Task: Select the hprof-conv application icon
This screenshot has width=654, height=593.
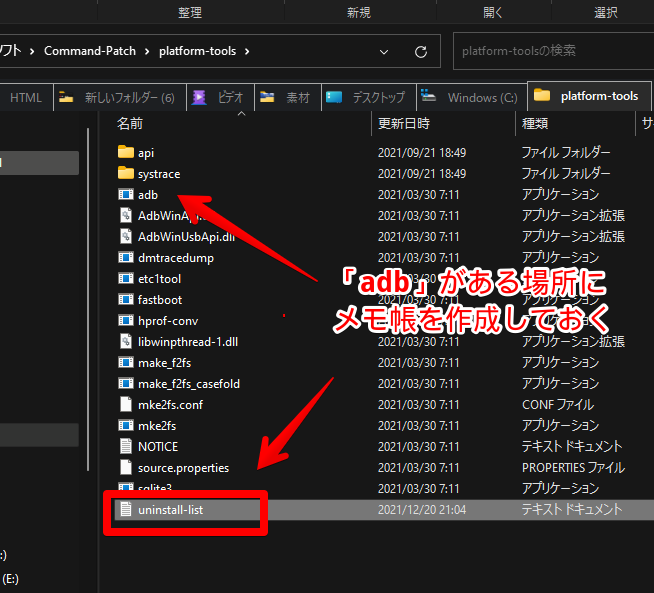Action: 126,320
